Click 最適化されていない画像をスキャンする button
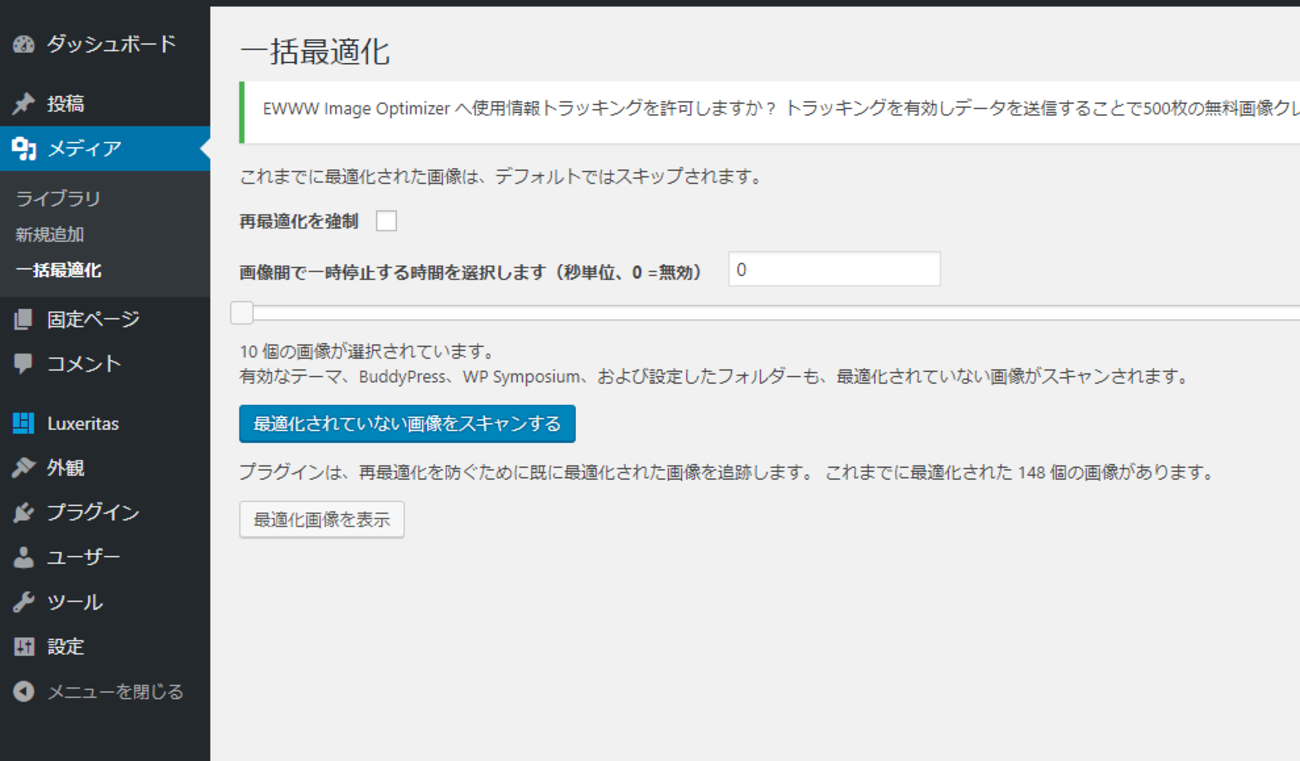 [407, 424]
